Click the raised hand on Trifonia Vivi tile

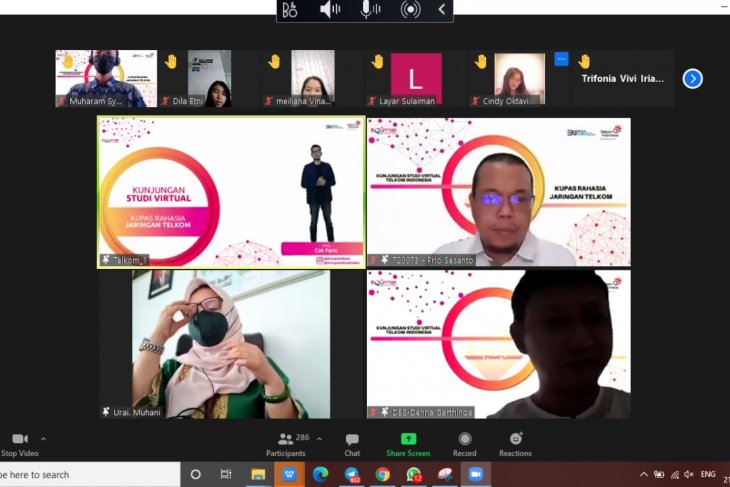coord(584,62)
